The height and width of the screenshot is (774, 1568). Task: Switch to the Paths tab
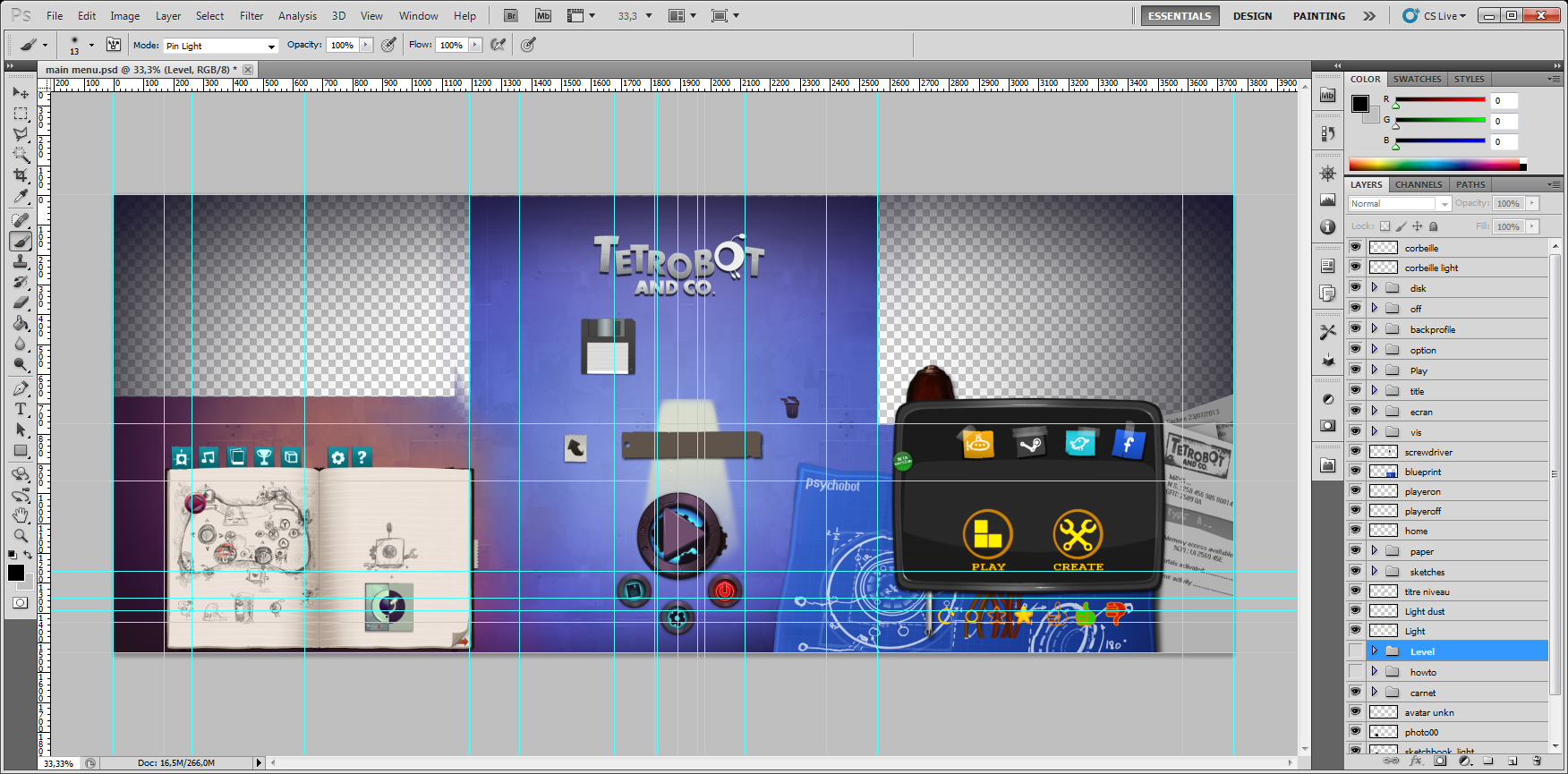pos(1470,184)
